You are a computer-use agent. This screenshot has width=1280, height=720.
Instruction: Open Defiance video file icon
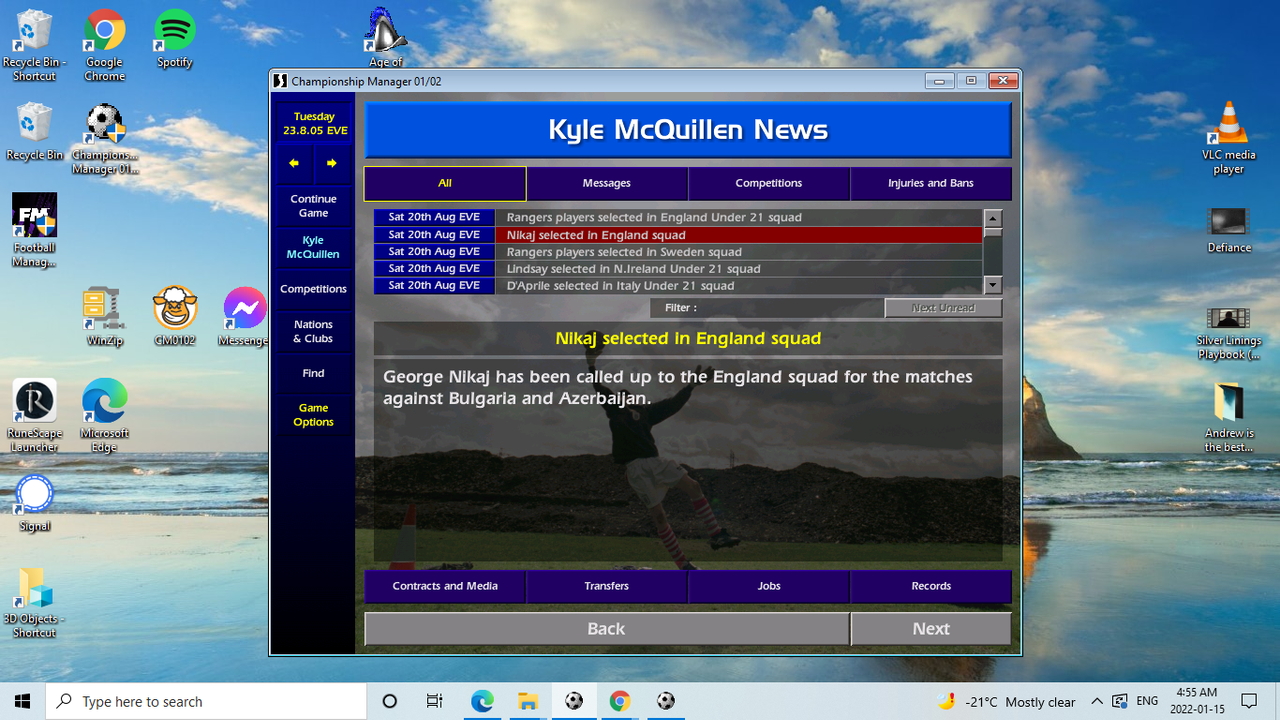coord(1229,230)
